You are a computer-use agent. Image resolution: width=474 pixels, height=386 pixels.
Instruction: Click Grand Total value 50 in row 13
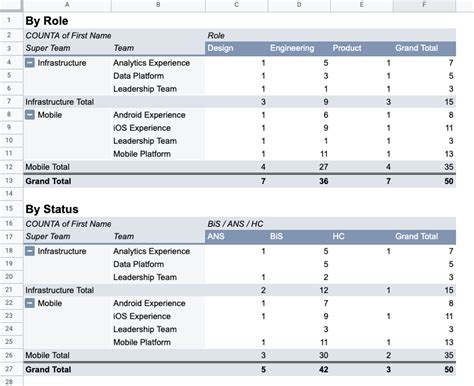(449, 181)
